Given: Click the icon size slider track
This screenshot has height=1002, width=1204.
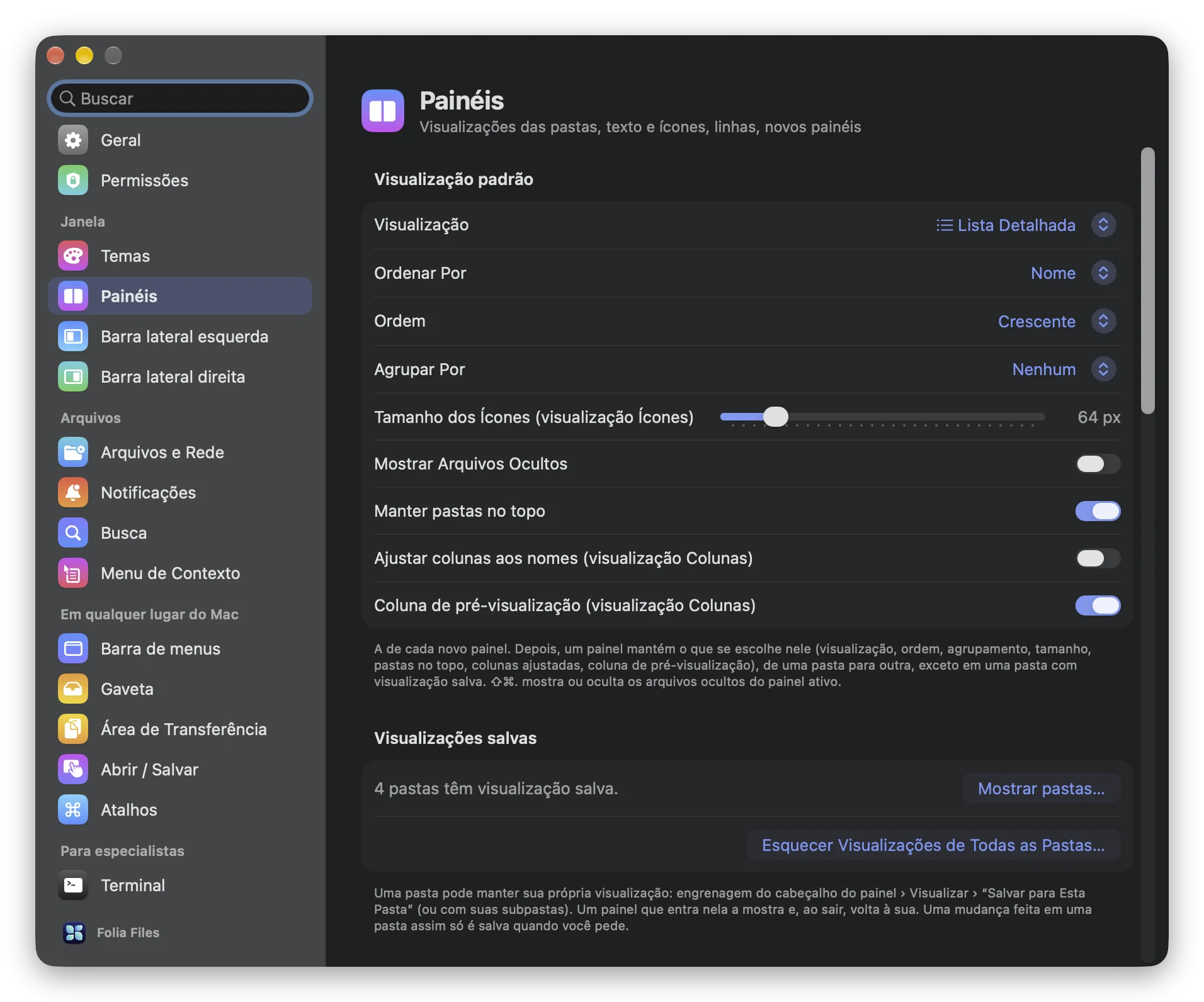Looking at the screenshot, I should click(882, 417).
